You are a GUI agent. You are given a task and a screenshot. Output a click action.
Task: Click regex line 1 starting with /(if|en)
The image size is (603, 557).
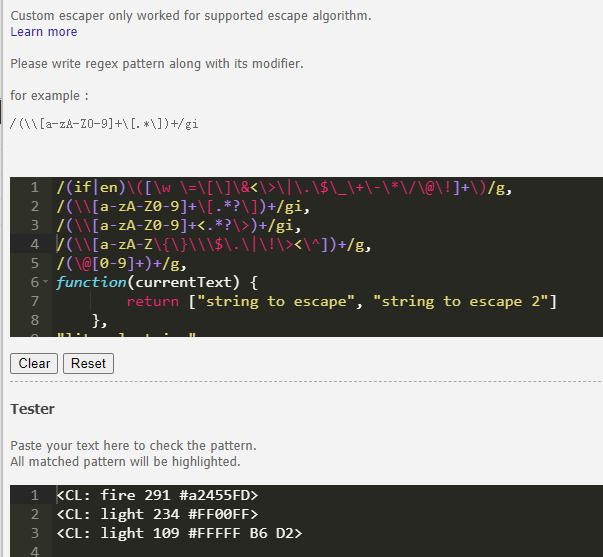pos(284,188)
